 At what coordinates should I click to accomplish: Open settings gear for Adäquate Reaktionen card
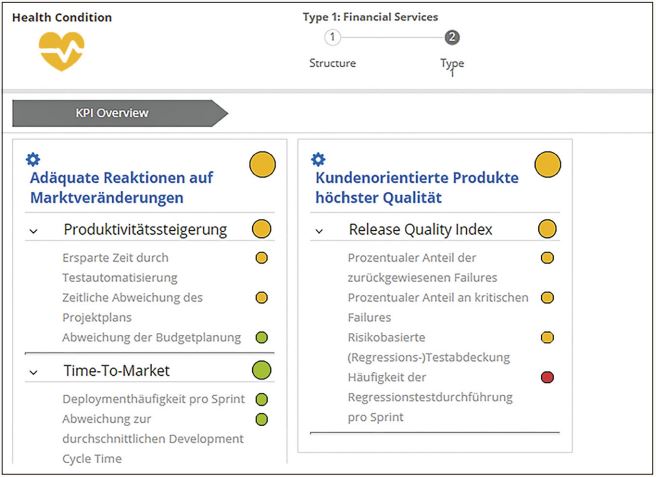point(33,159)
